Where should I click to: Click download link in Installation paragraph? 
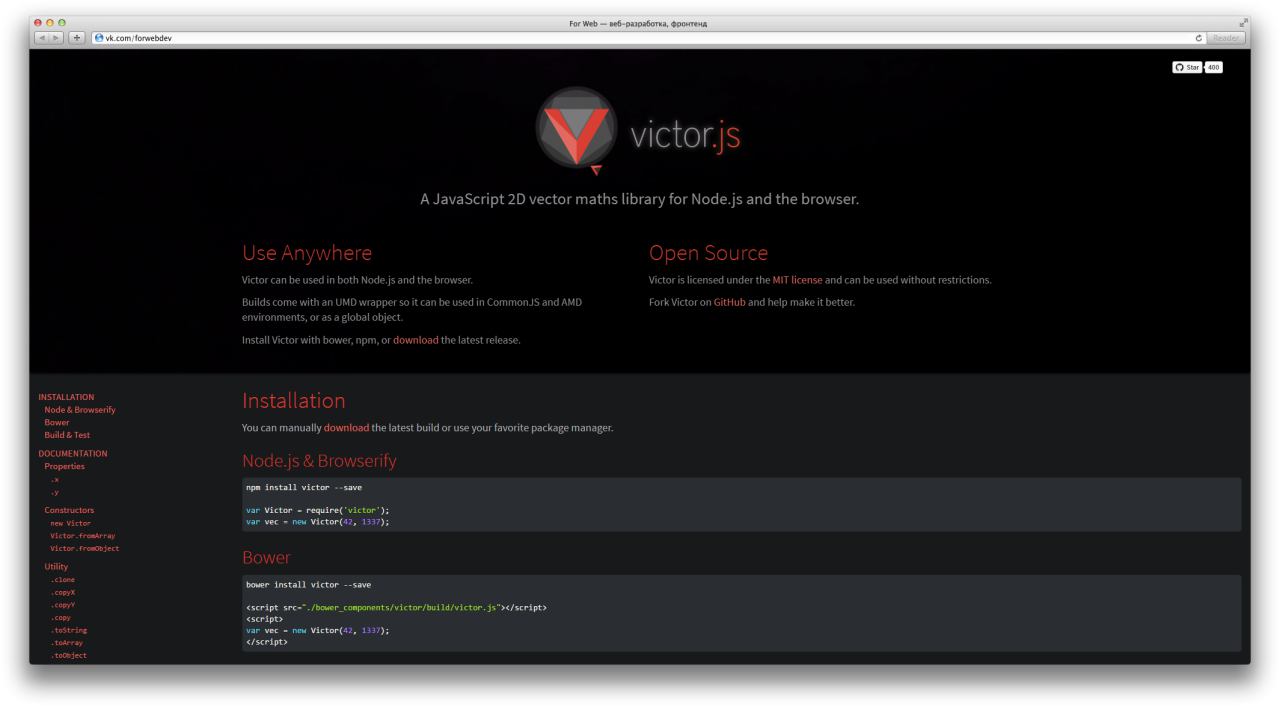tap(346, 428)
